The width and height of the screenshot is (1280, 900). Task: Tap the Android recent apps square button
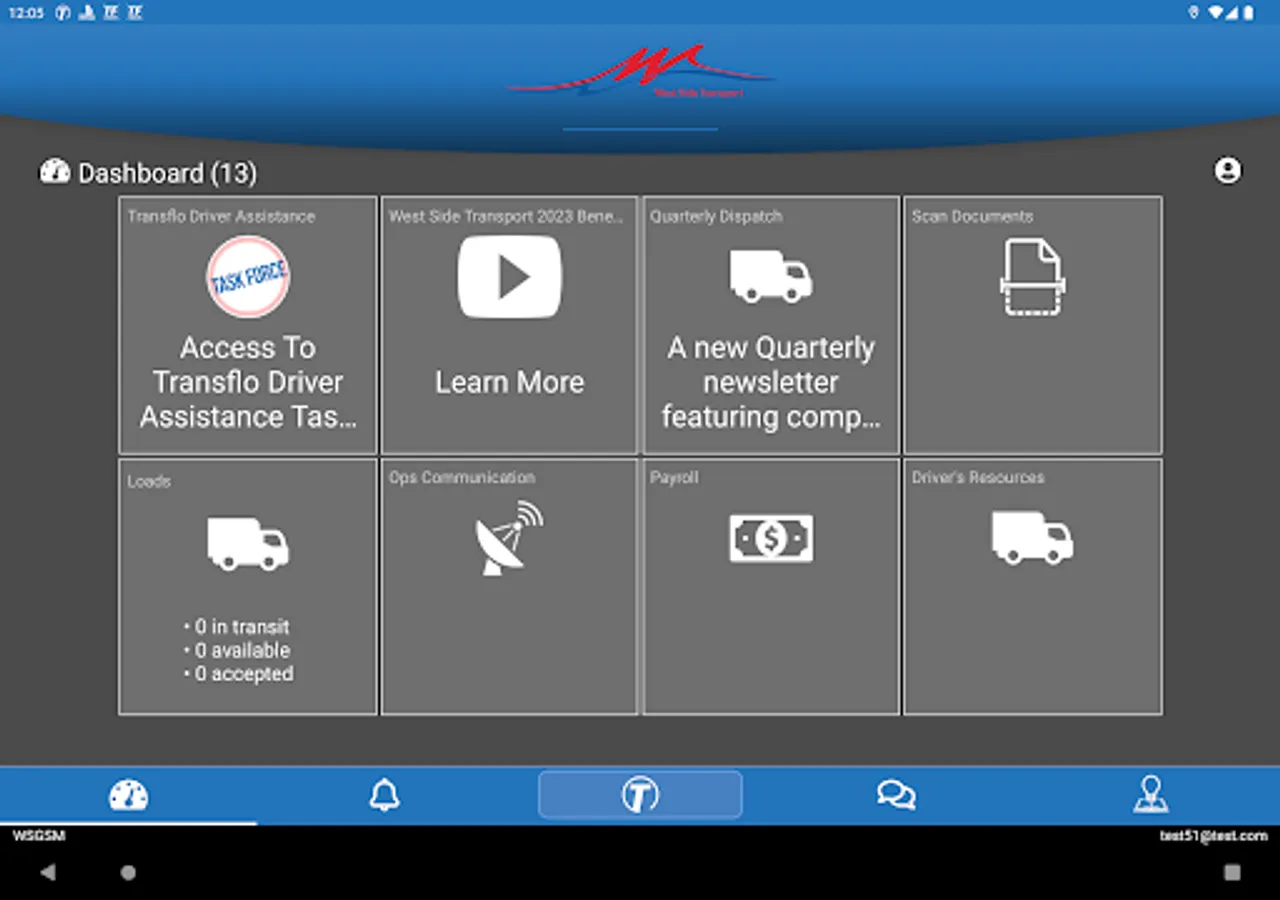pos(1232,872)
